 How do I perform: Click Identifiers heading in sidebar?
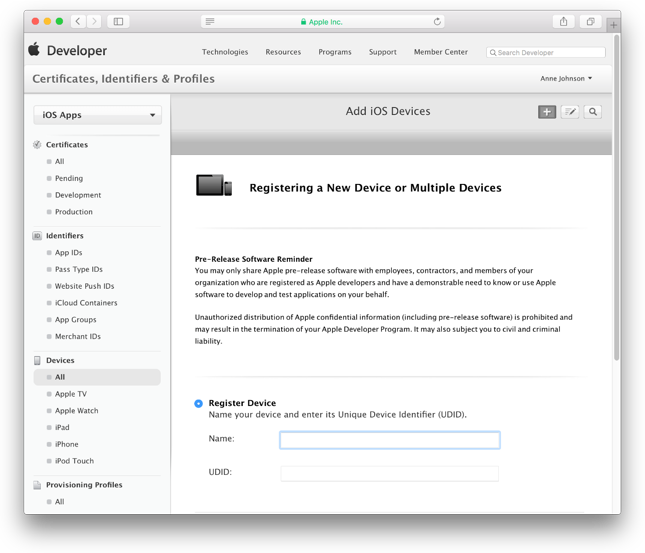pyautogui.click(x=65, y=236)
